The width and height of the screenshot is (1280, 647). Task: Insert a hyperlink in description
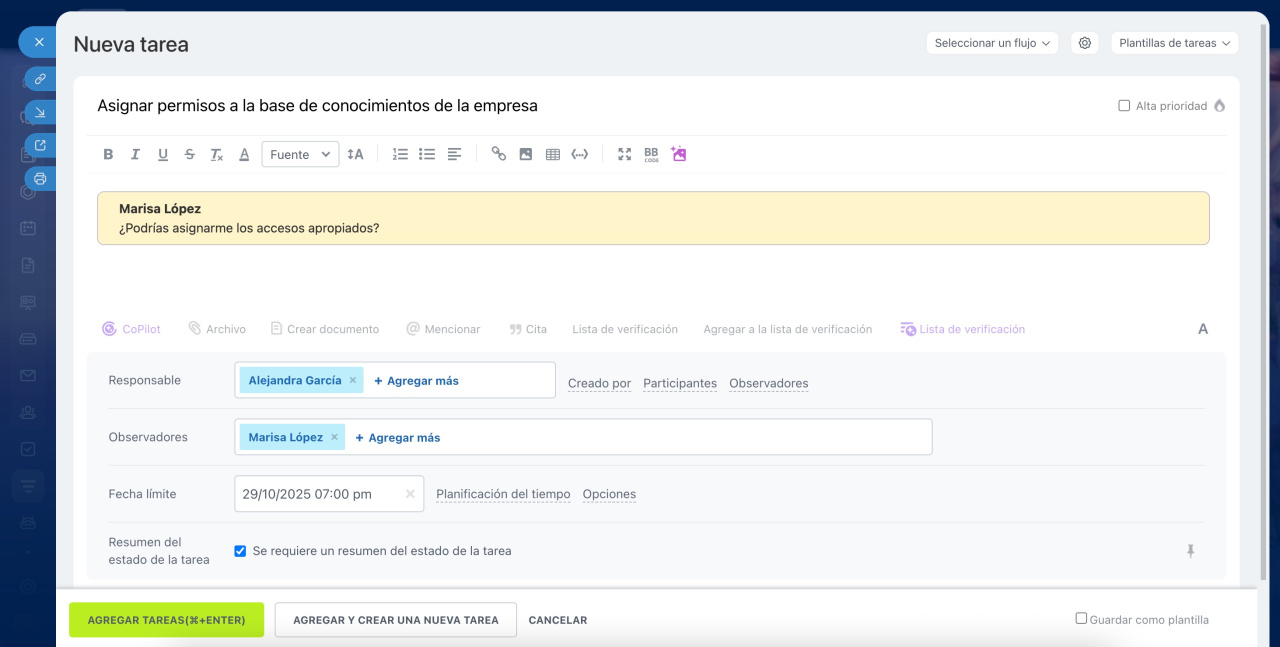point(498,154)
